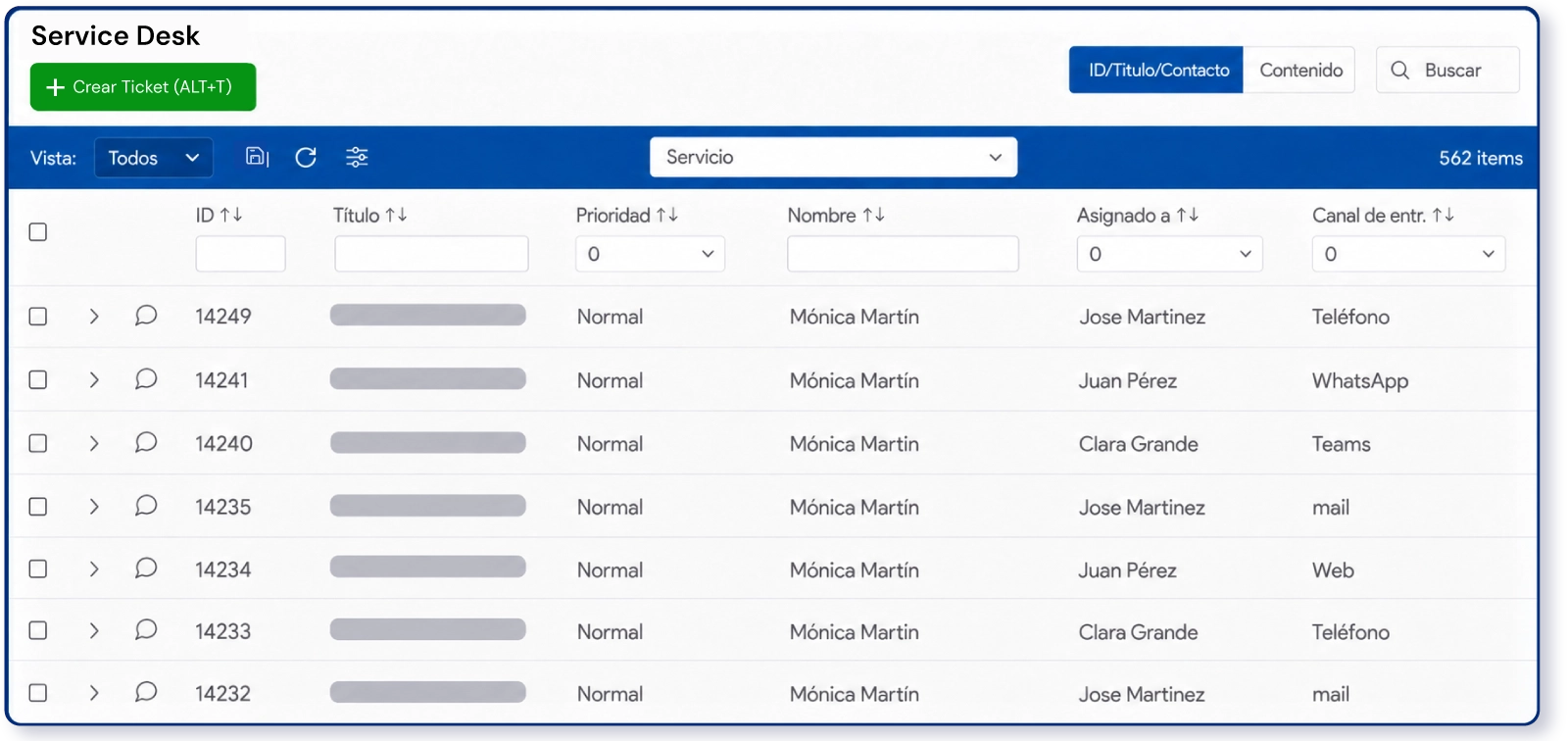Select checkbox for ticket 14234

coord(38,568)
